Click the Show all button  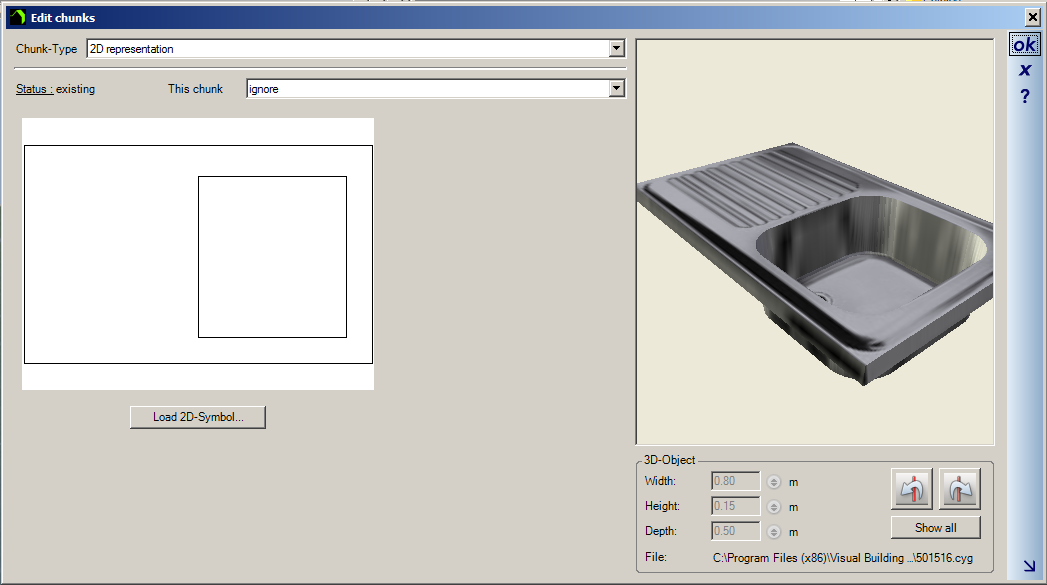935,528
